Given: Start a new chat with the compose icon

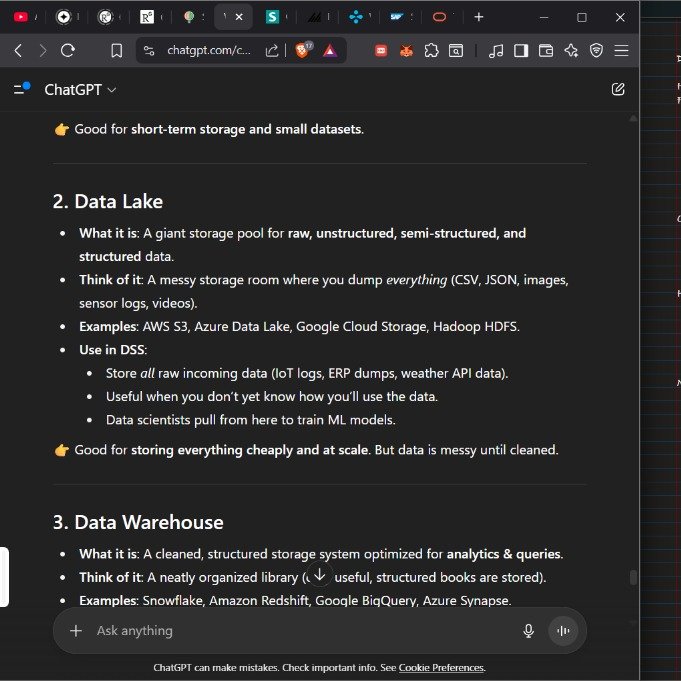Looking at the screenshot, I should (x=618, y=89).
